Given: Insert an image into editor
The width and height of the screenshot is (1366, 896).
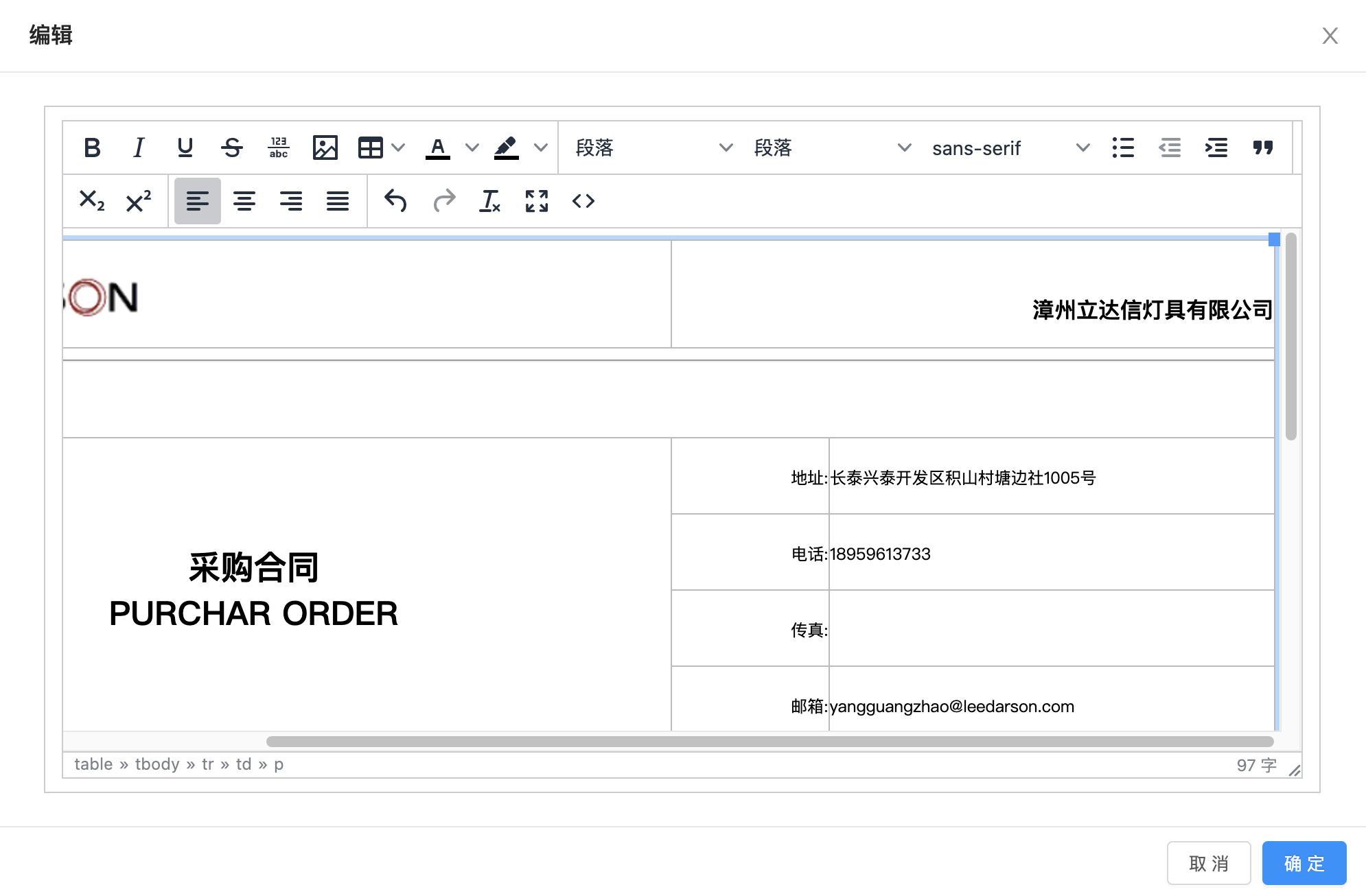Looking at the screenshot, I should (x=325, y=148).
